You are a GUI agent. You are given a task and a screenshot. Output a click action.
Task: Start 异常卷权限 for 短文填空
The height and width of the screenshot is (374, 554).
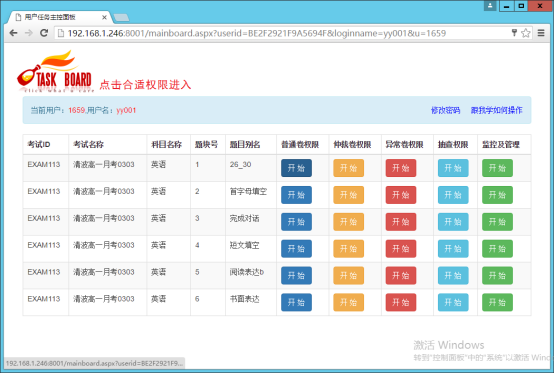(x=401, y=248)
